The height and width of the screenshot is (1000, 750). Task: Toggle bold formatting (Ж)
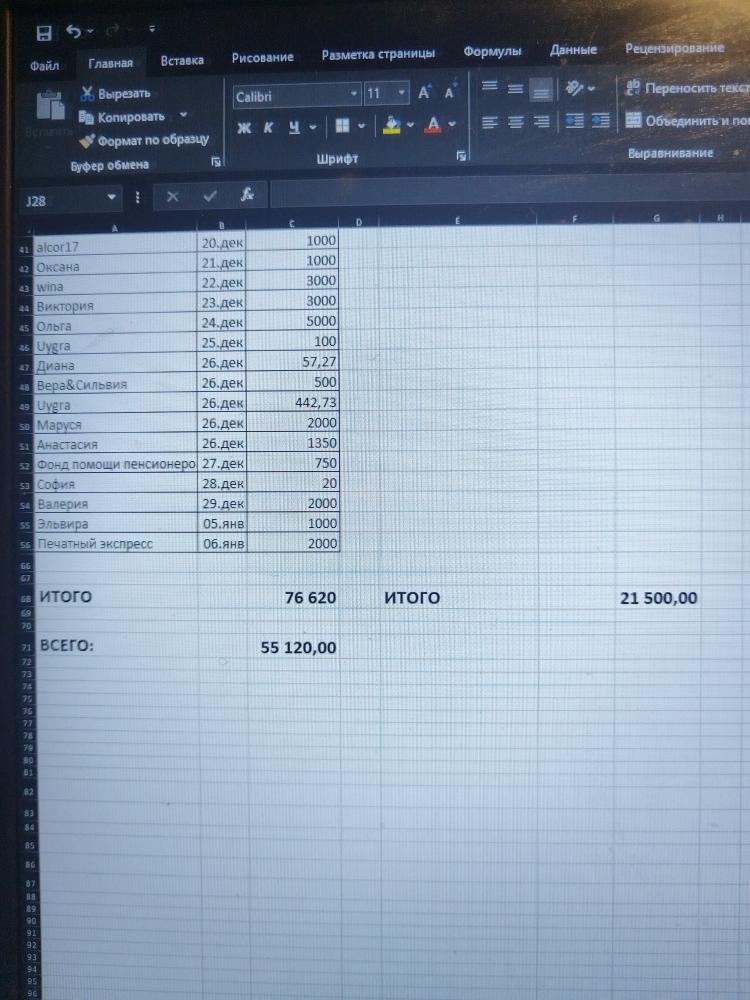point(243,127)
